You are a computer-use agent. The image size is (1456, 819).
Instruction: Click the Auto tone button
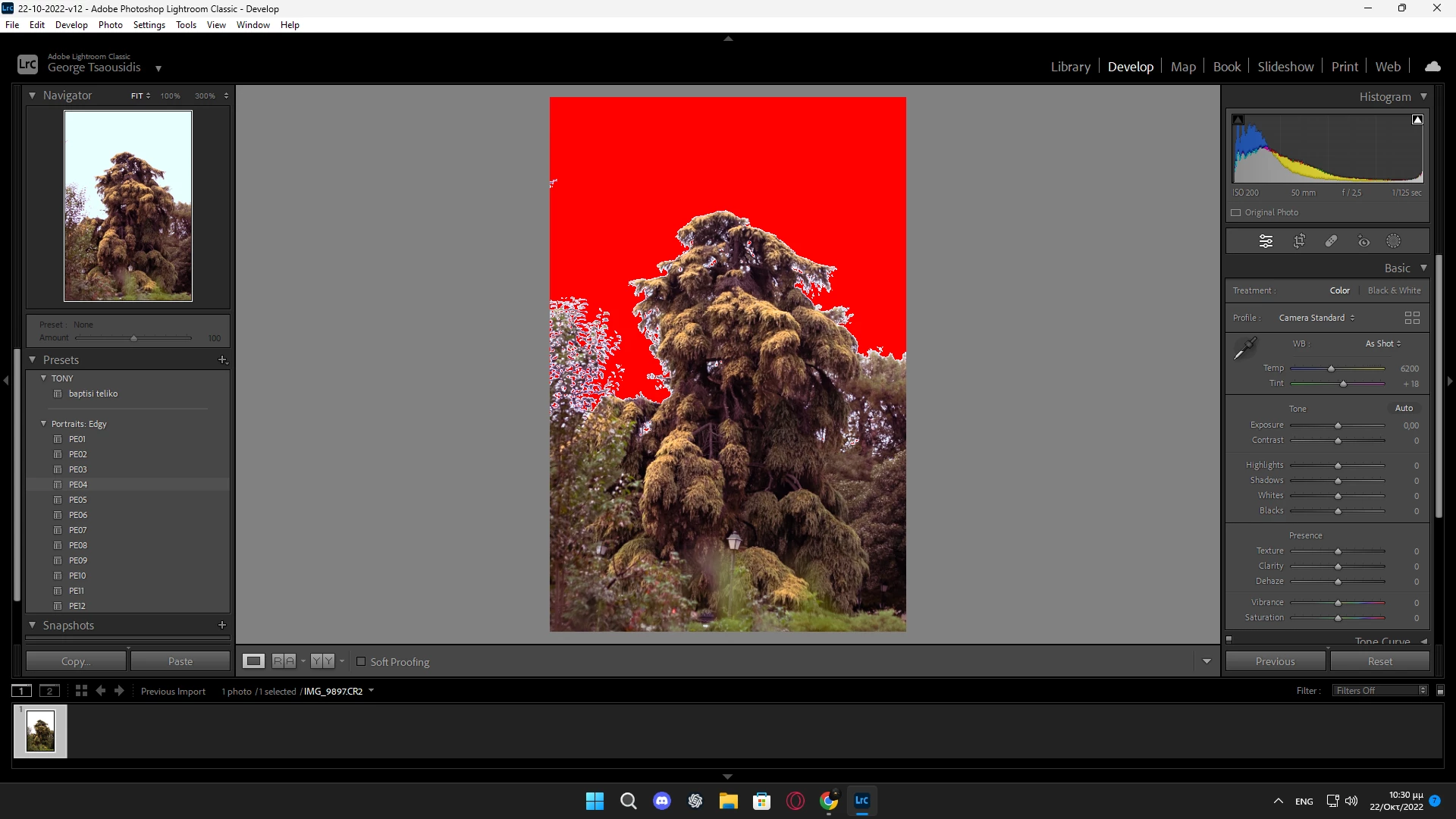point(1404,408)
